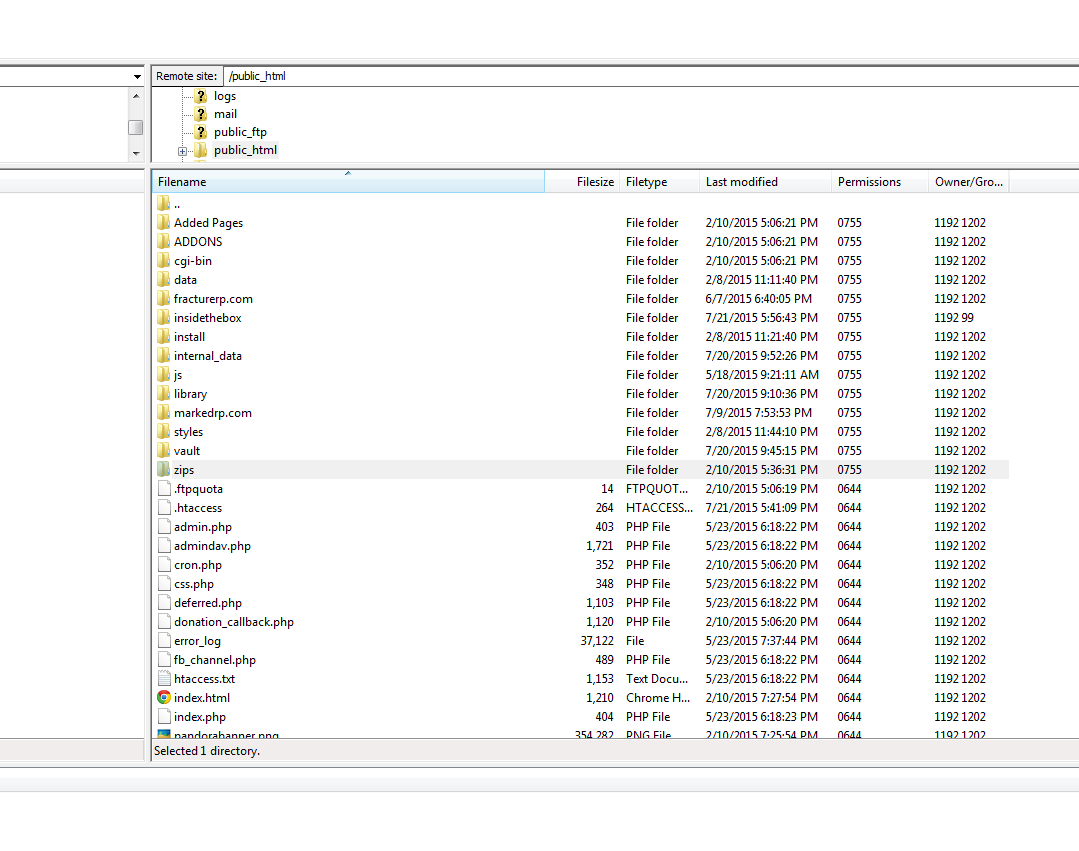Click the Permissions column header
Viewport: 1079px width, 851px height.
(878, 182)
